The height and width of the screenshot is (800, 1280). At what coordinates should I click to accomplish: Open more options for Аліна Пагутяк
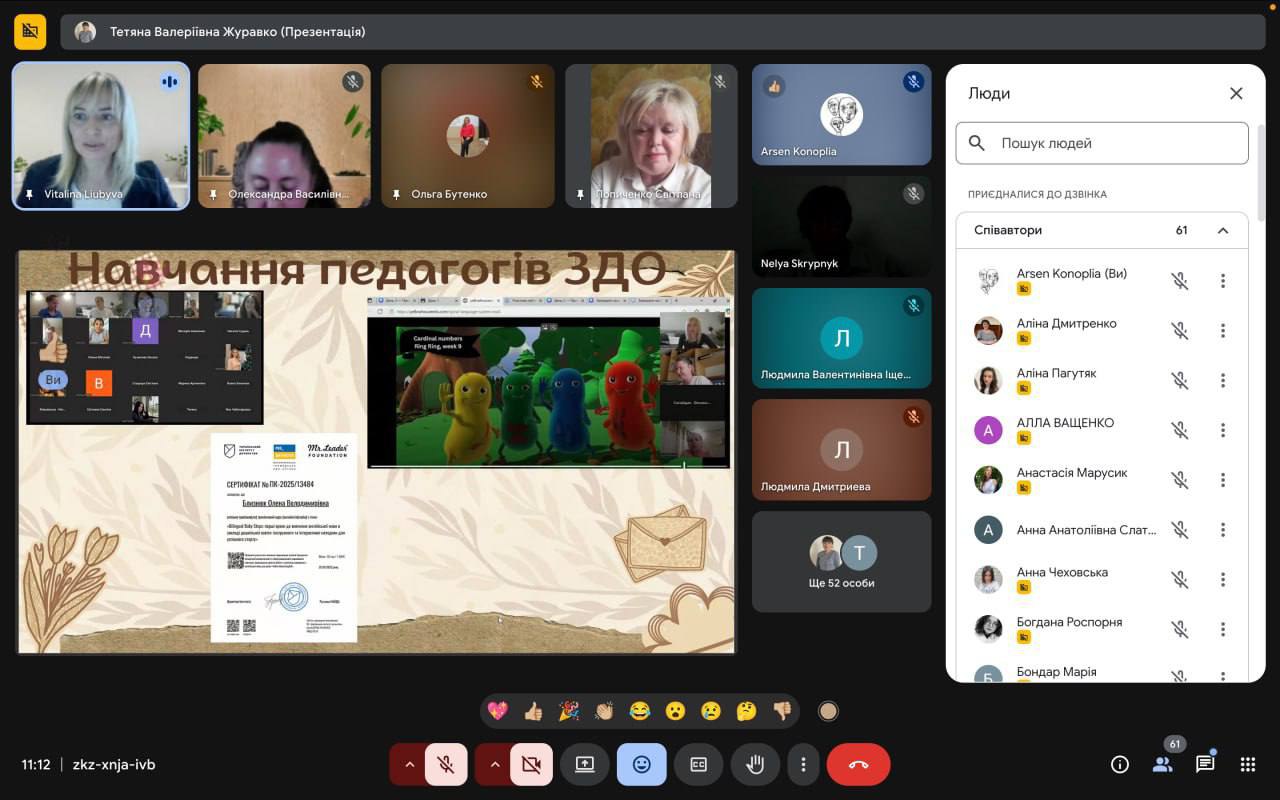1222,381
